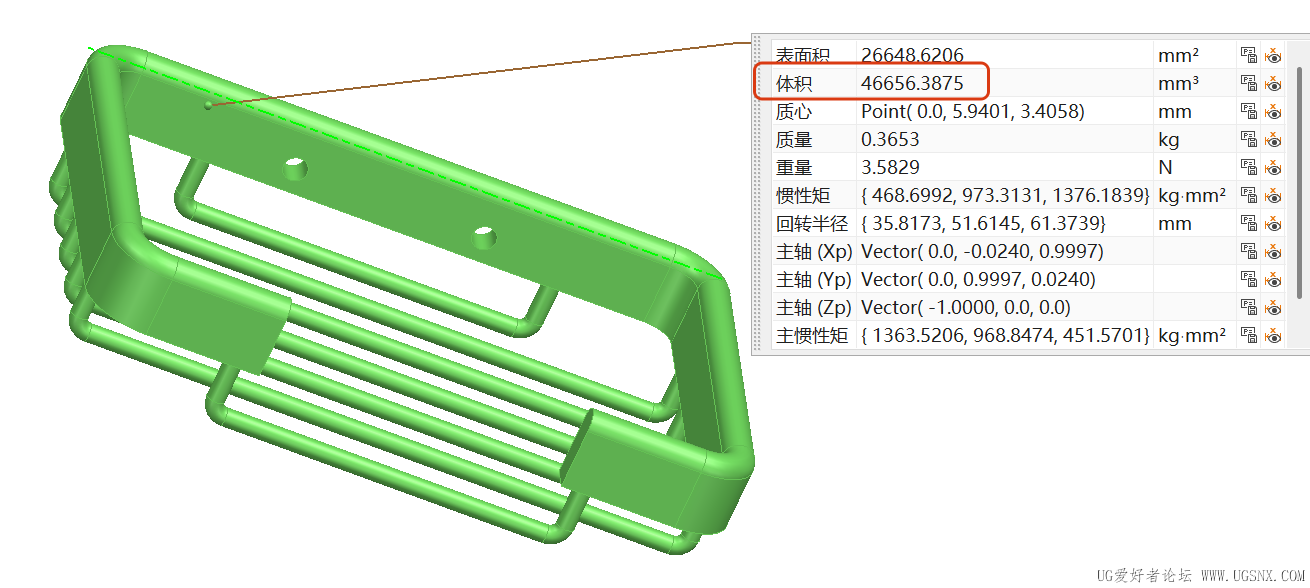This screenshot has width=1310, height=588.
Task: Create expression from the 主轴 (Xp) row
Action: (x=1250, y=251)
